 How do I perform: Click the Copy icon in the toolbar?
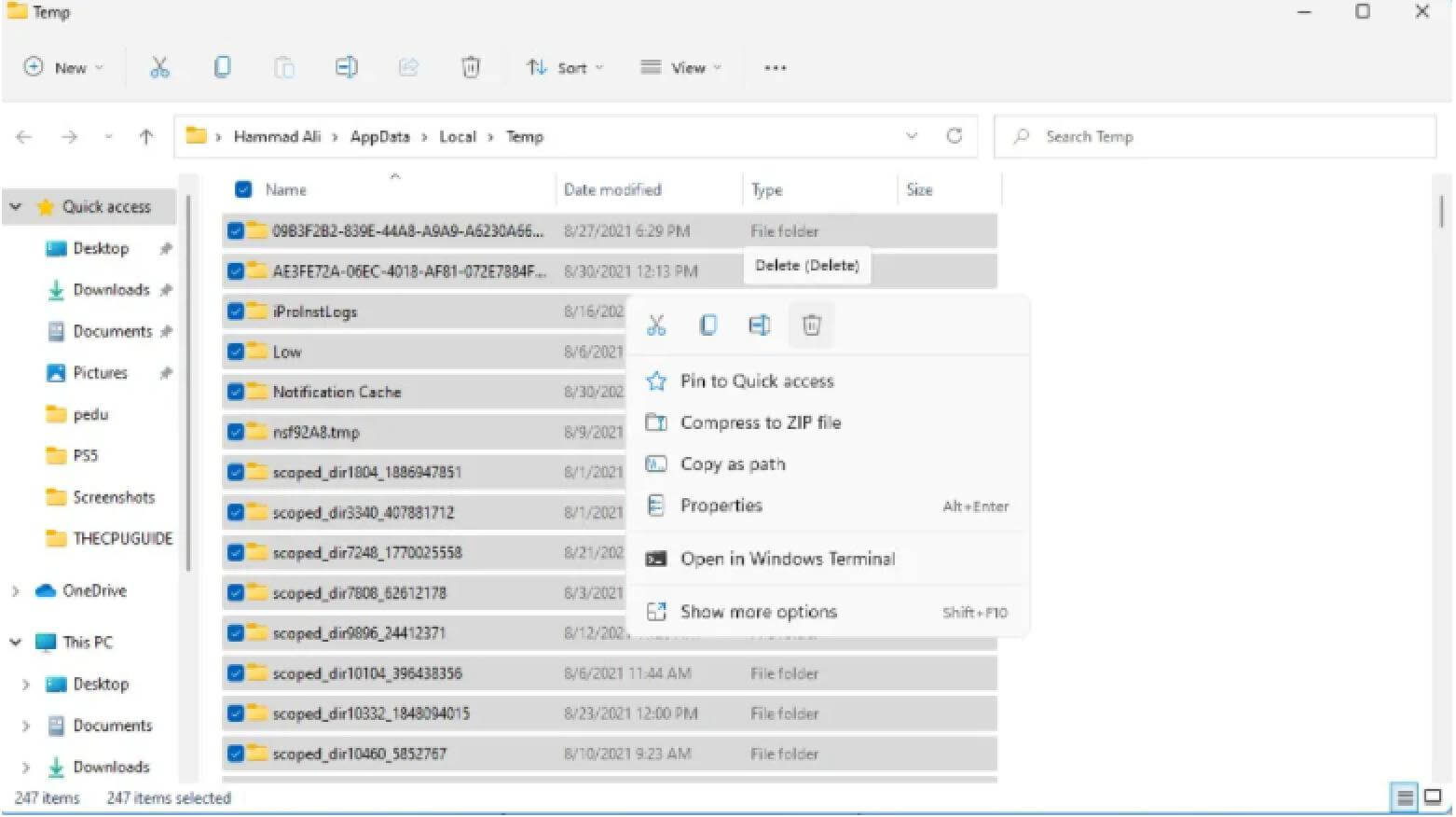tap(222, 67)
